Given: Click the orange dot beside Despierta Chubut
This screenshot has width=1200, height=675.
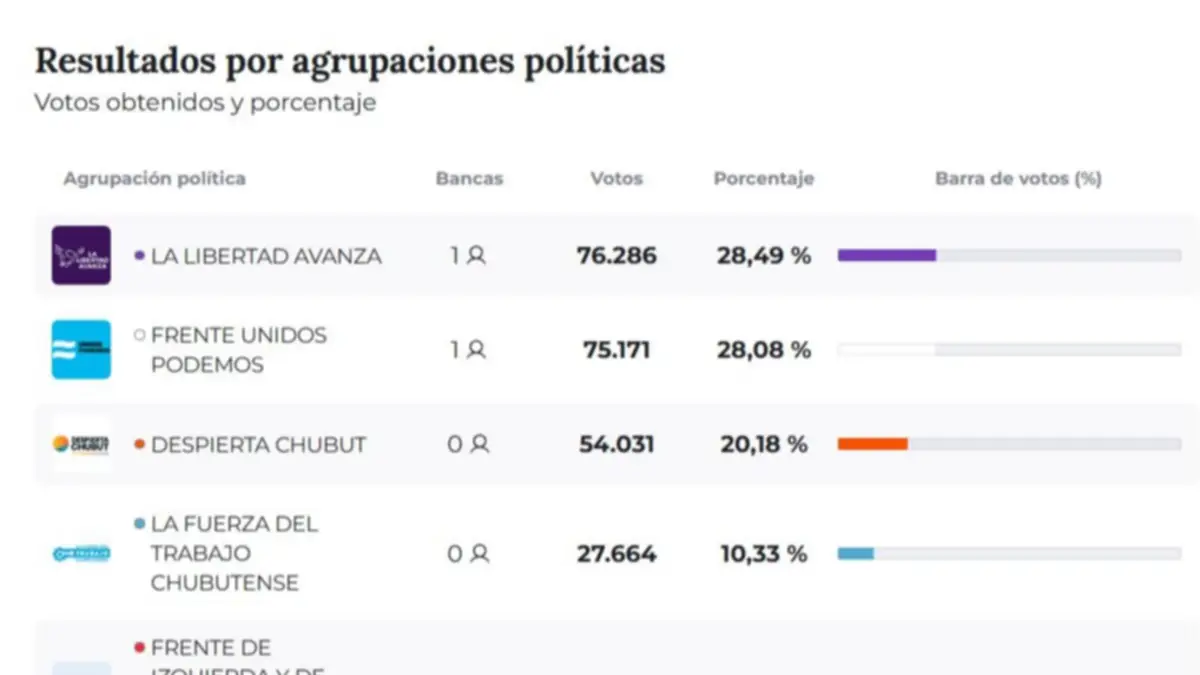Looking at the screenshot, I should pos(140,444).
